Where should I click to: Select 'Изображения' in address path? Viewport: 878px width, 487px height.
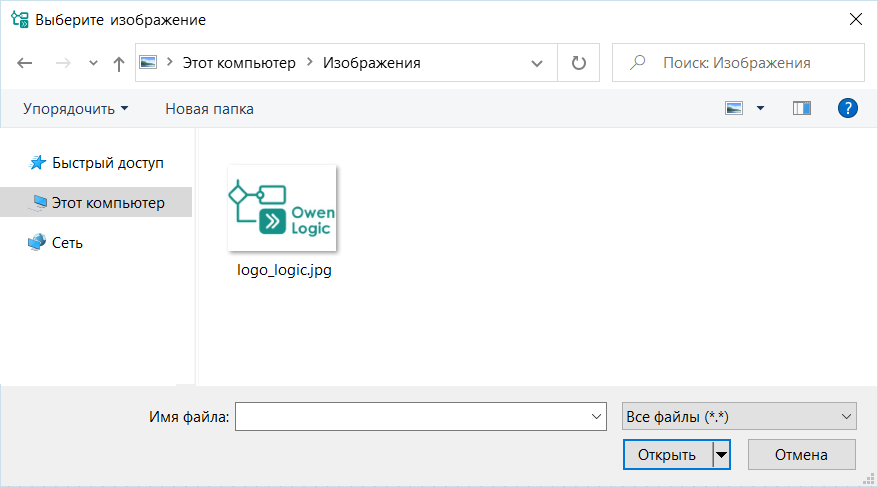(x=371, y=63)
